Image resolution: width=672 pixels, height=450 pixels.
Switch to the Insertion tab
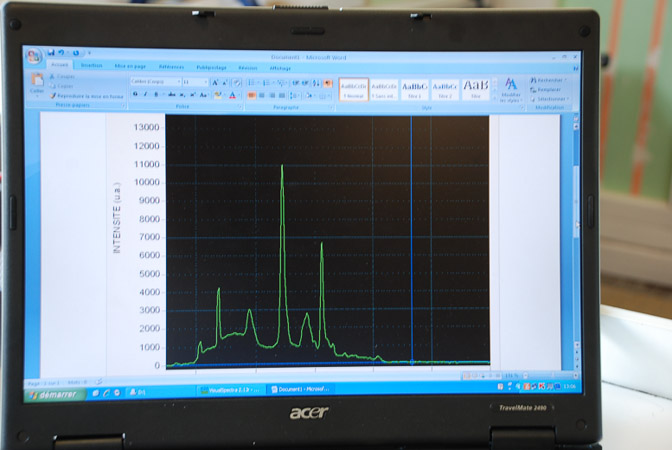(x=92, y=66)
